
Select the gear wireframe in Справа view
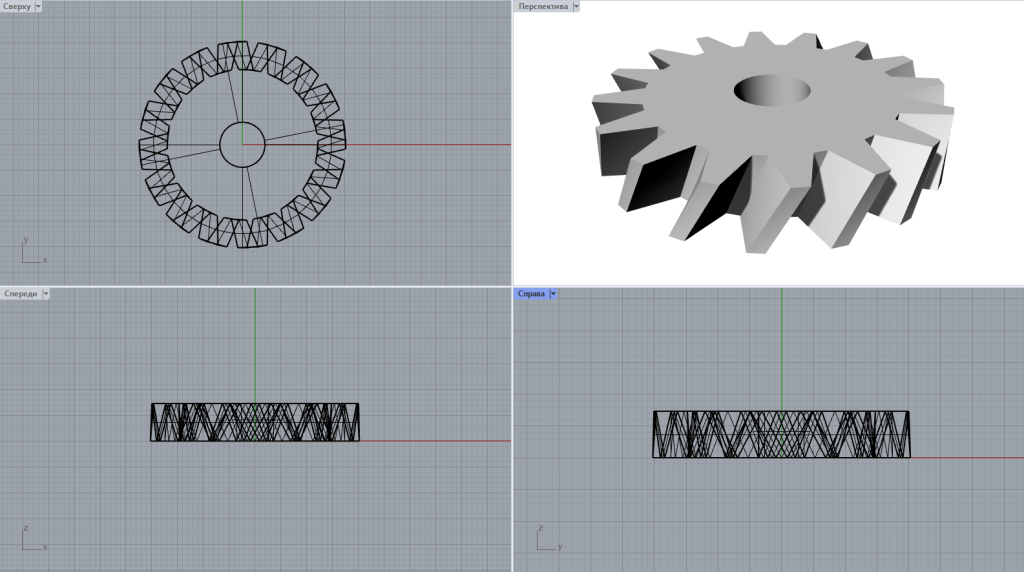pos(781,434)
